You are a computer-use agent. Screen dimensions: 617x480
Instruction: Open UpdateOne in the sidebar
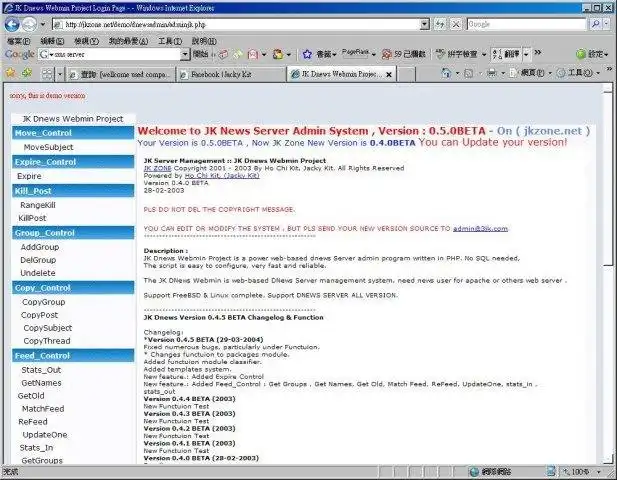(45, 435)
